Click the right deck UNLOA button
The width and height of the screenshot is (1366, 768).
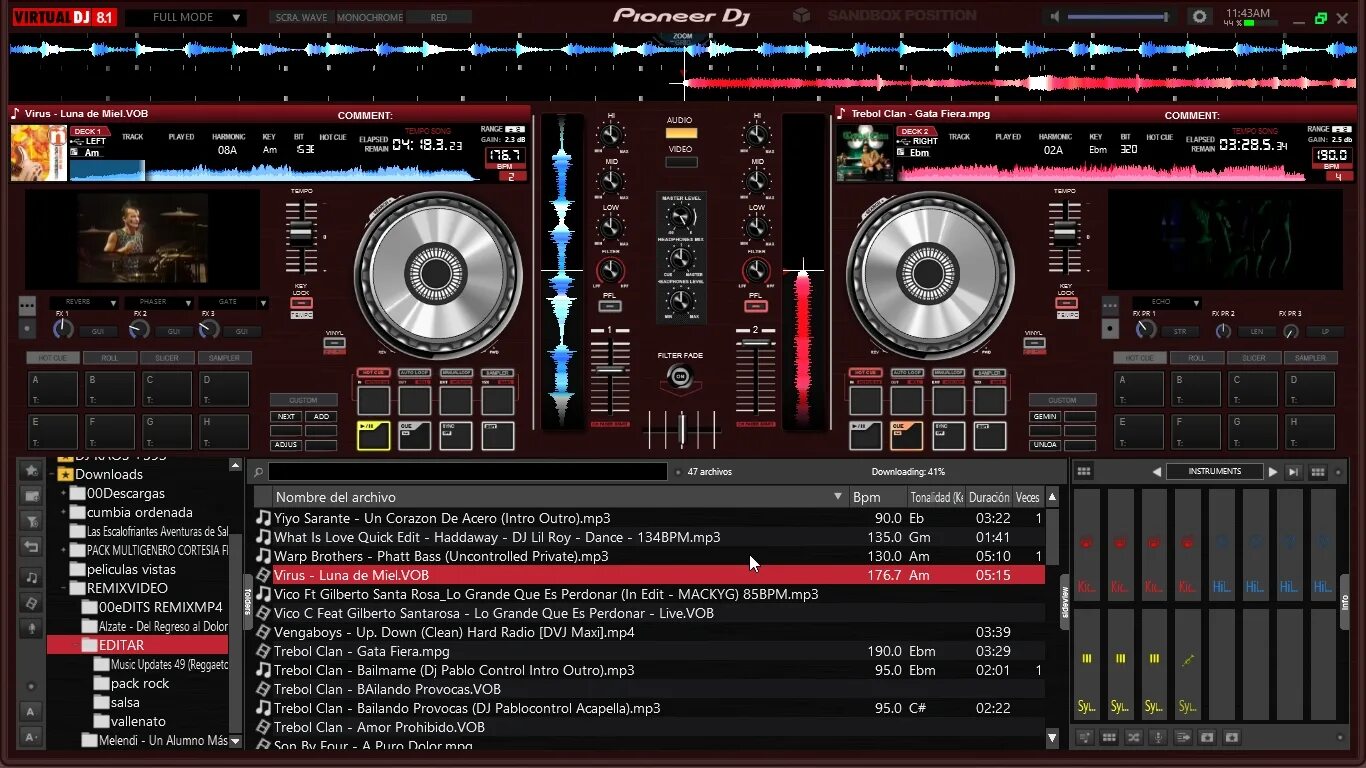click(x=1046, y=444)
